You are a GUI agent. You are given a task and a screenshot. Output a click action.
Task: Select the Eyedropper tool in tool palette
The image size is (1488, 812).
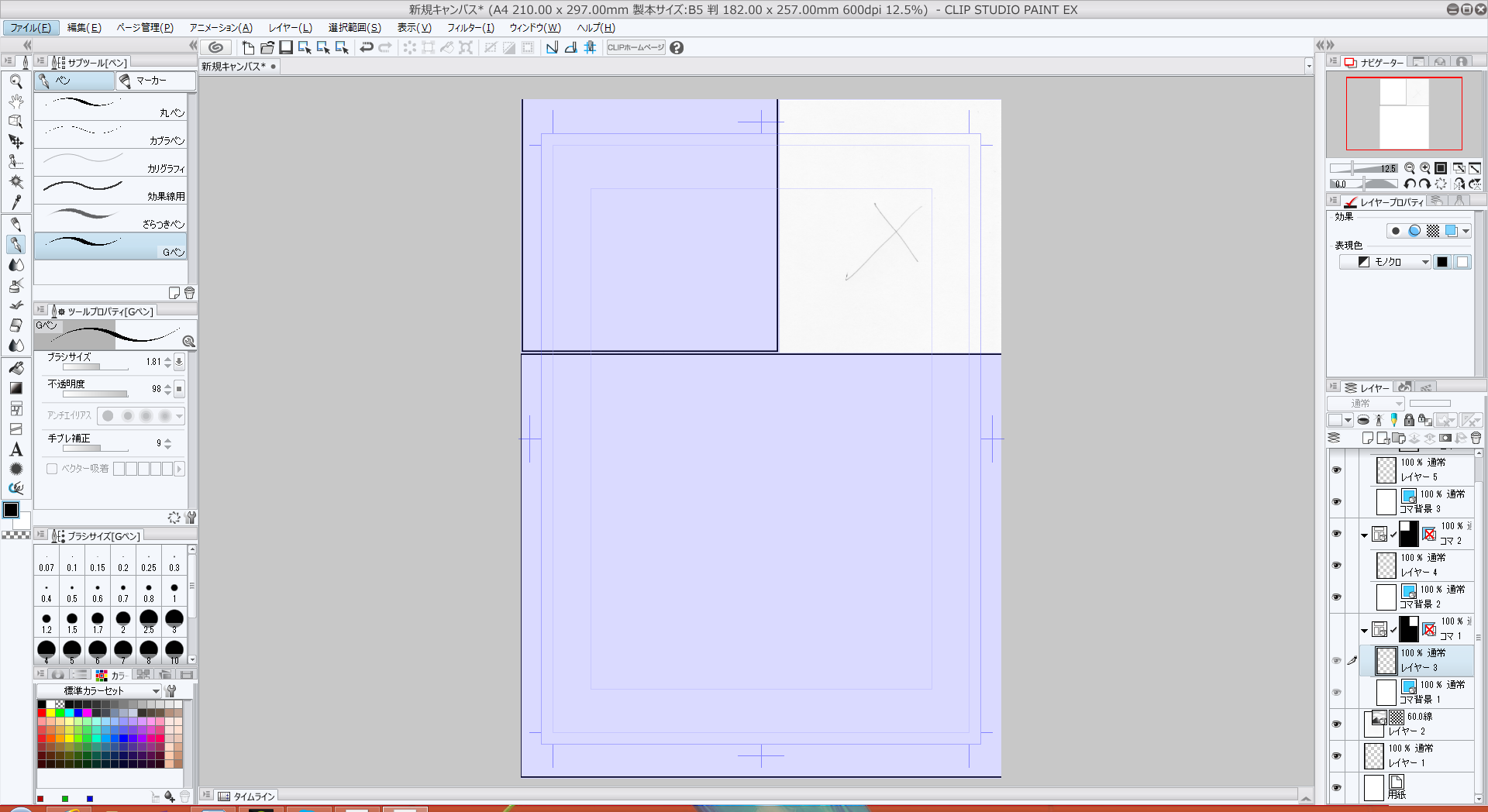(x=15, y=202)
